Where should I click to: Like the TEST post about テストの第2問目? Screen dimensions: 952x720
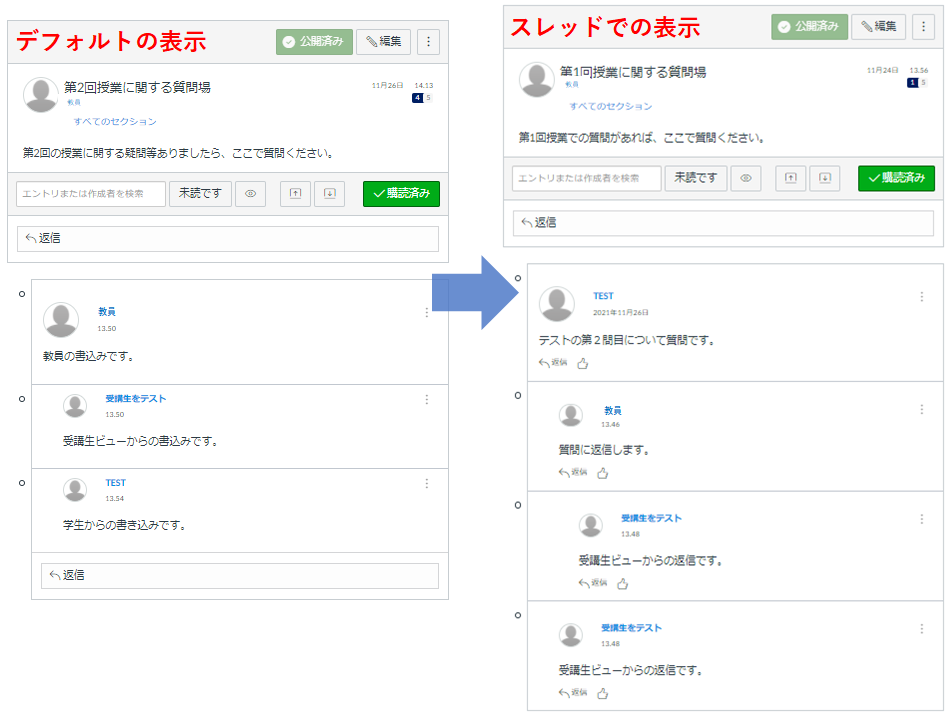pos(583,363)
